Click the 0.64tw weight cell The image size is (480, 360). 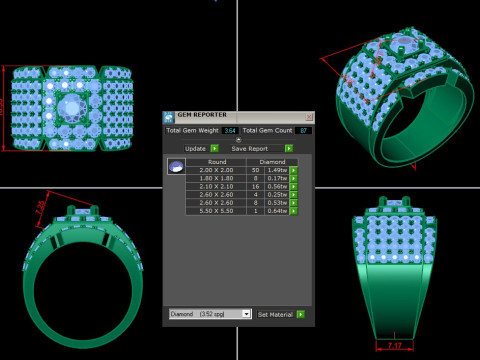pos(277,211)
